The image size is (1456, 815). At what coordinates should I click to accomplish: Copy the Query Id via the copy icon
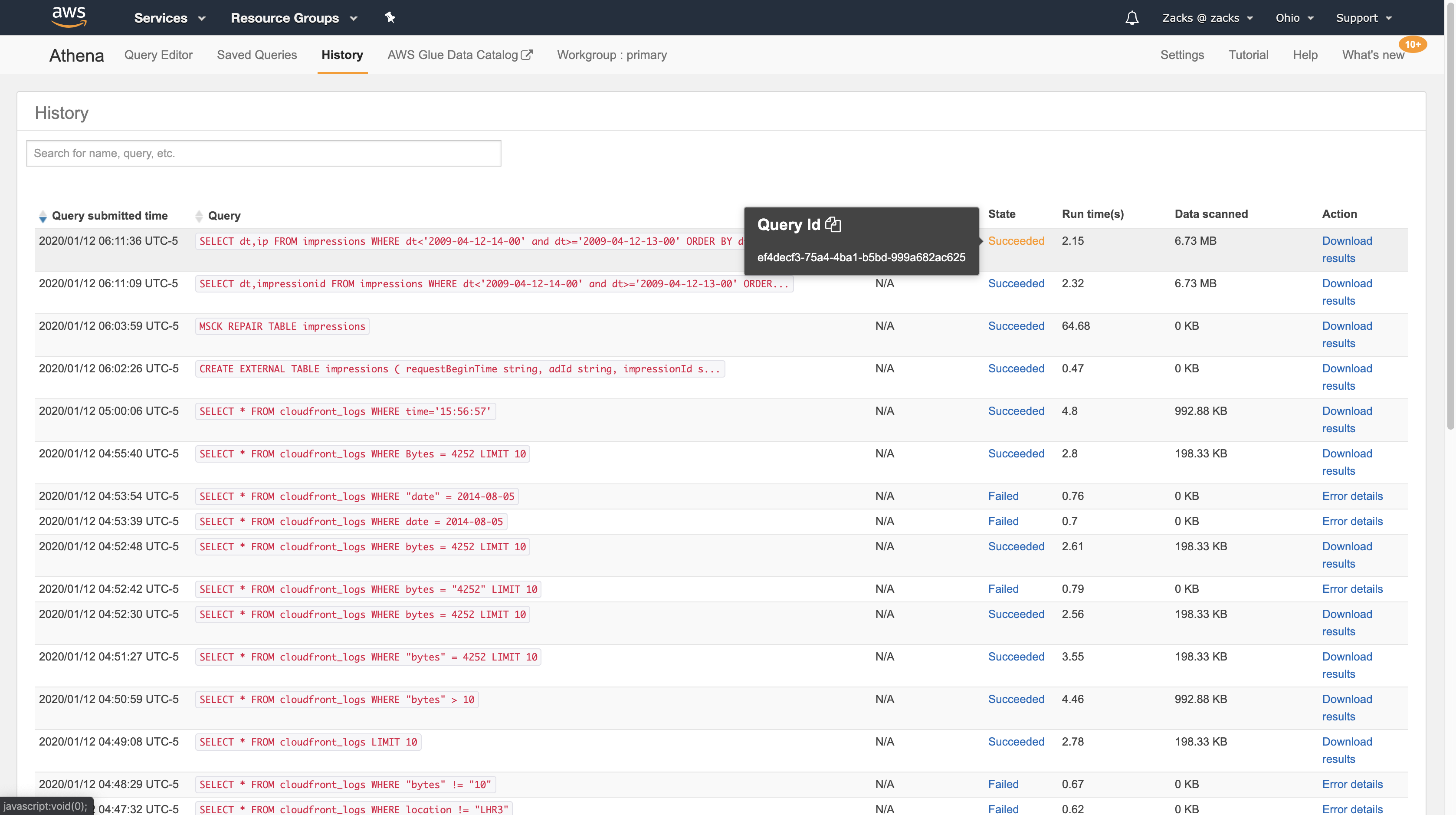[x=833, y=224]
